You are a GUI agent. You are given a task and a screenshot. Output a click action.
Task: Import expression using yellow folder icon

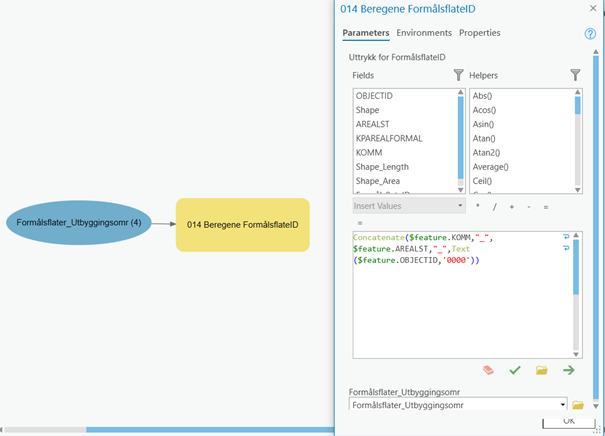(541, 370)
